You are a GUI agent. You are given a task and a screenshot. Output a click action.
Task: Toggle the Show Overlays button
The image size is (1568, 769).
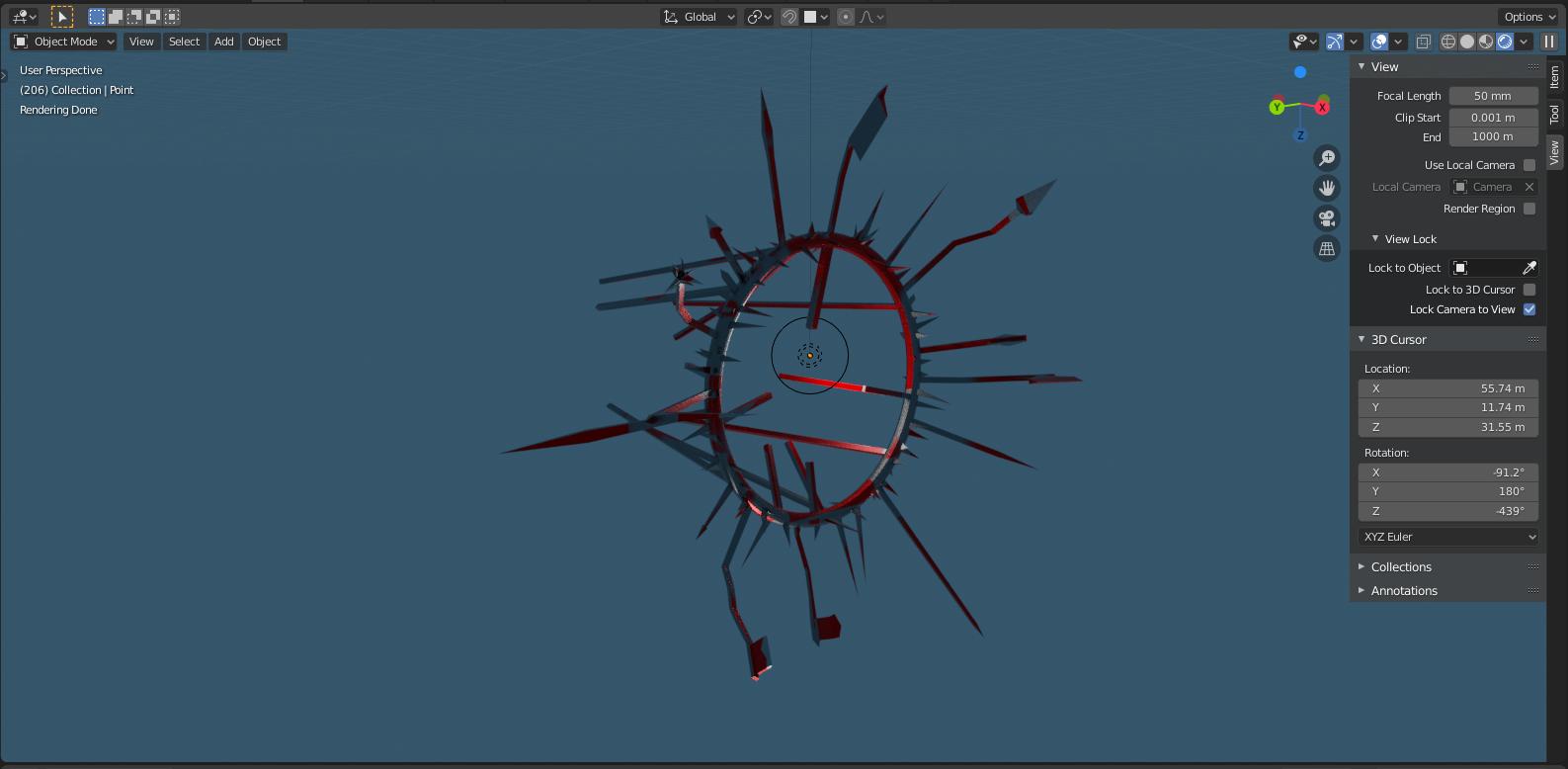(1379, 42)
